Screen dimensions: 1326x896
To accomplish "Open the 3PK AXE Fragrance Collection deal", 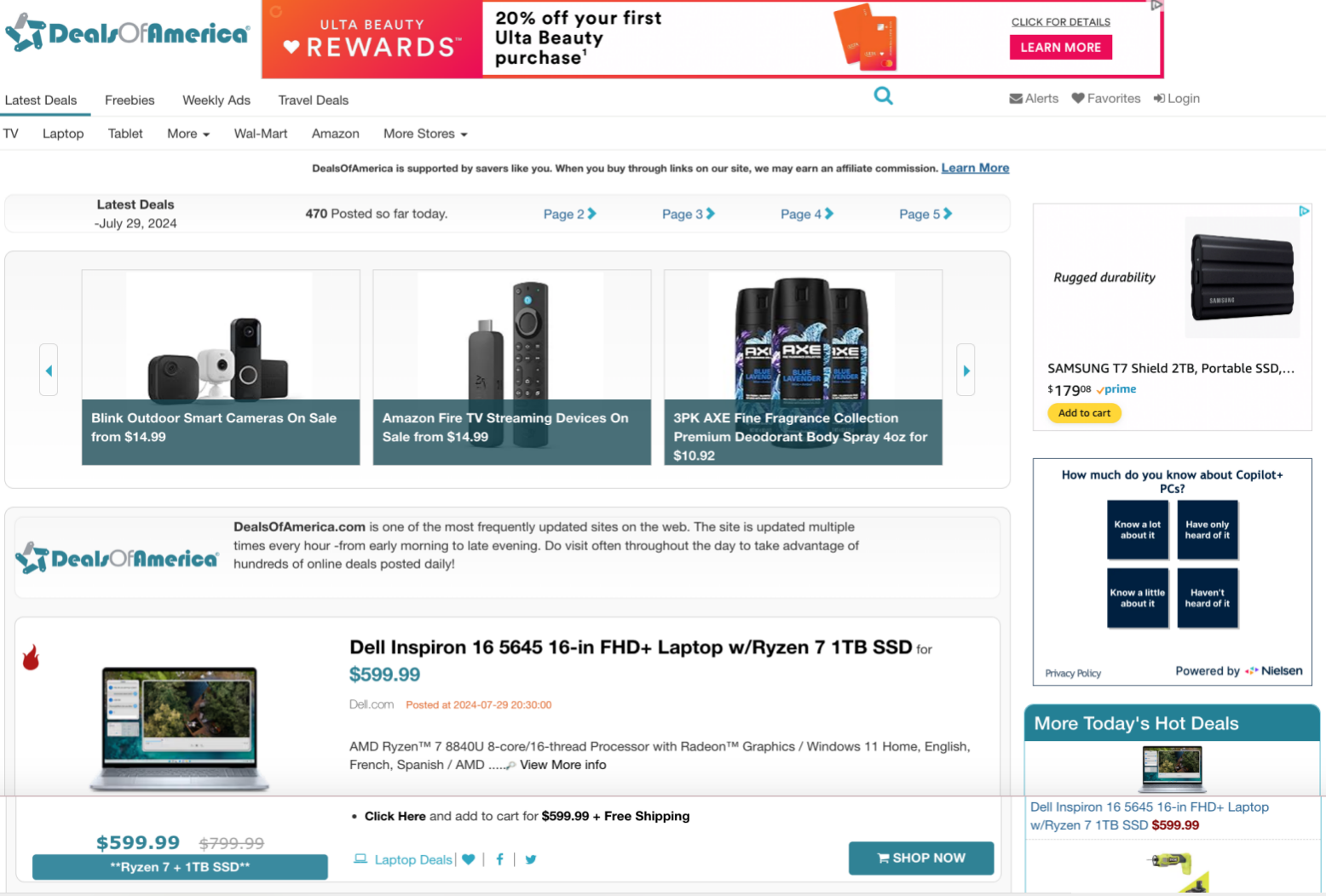I will coord(804,367).
